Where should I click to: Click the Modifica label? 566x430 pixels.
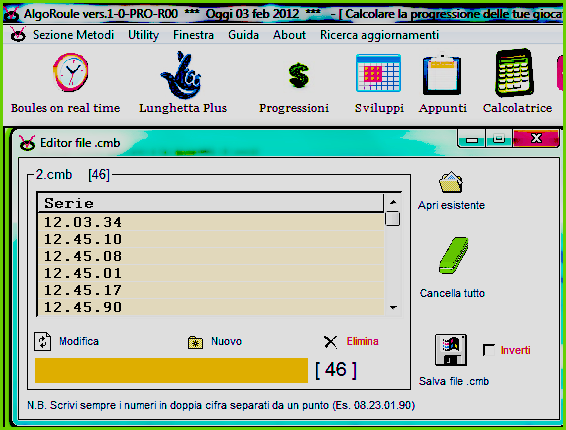tap(79, 341)
